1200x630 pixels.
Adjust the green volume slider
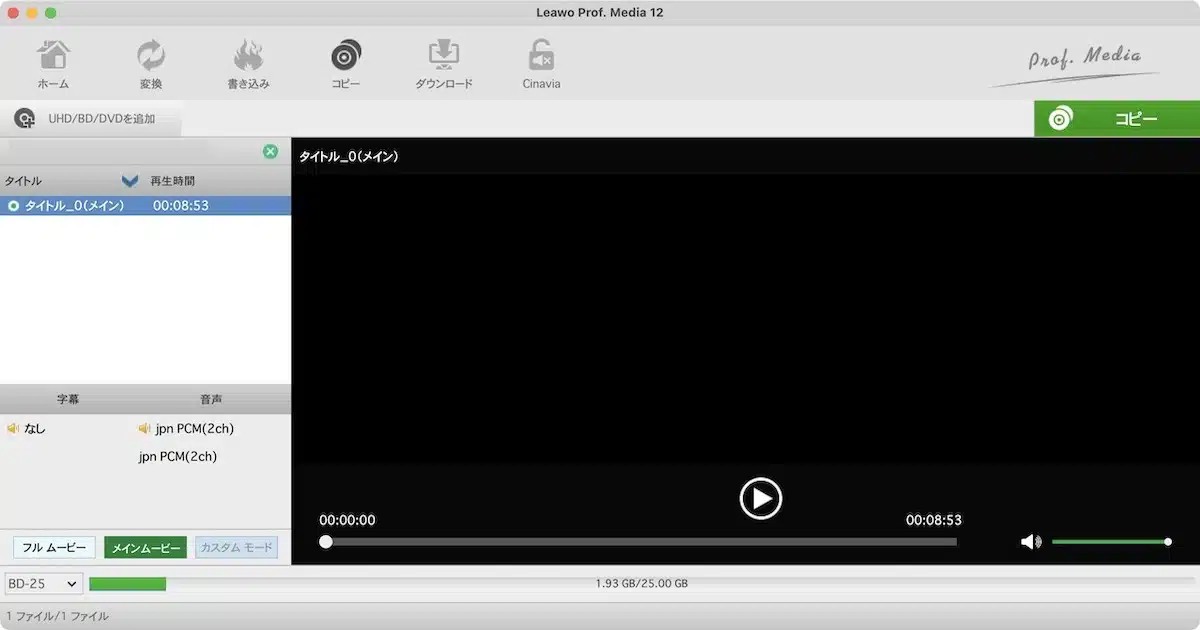1111,542
